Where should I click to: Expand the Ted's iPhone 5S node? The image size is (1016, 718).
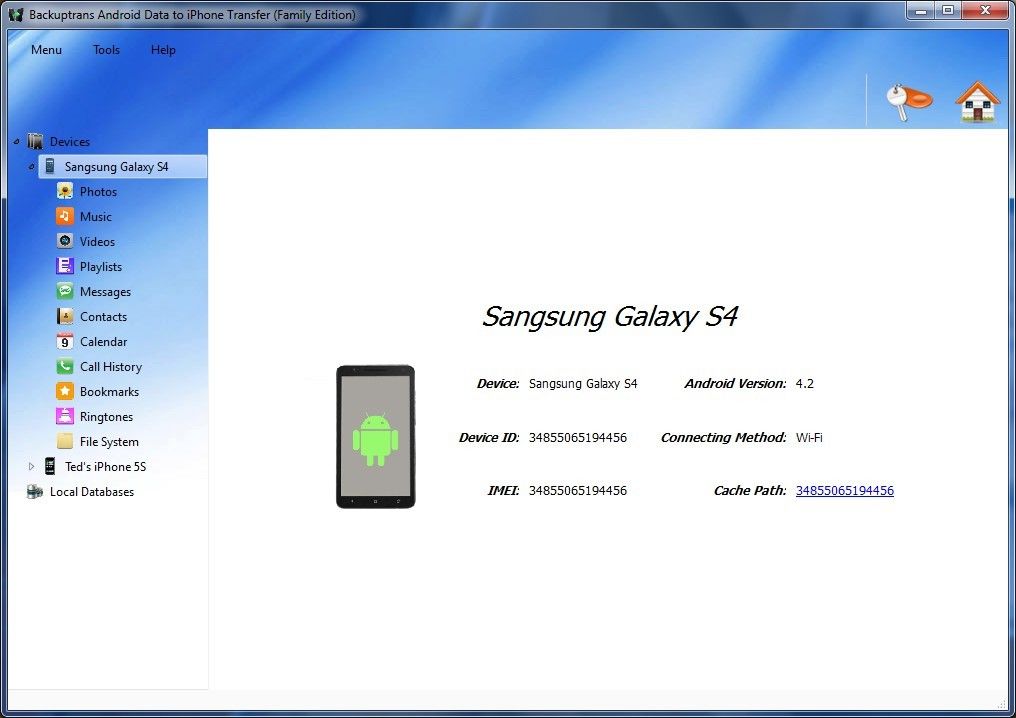(31, 467)
